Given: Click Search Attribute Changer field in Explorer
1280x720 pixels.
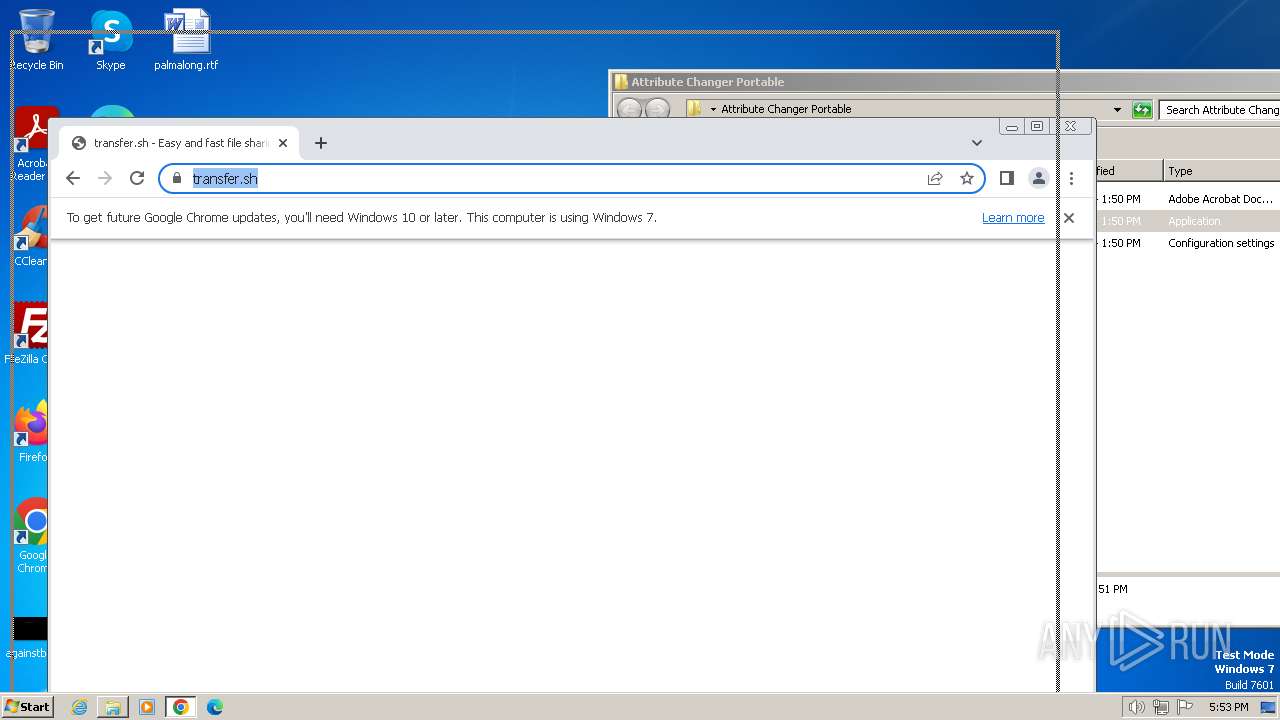Looking at the screenshot, I should 1219,110.
